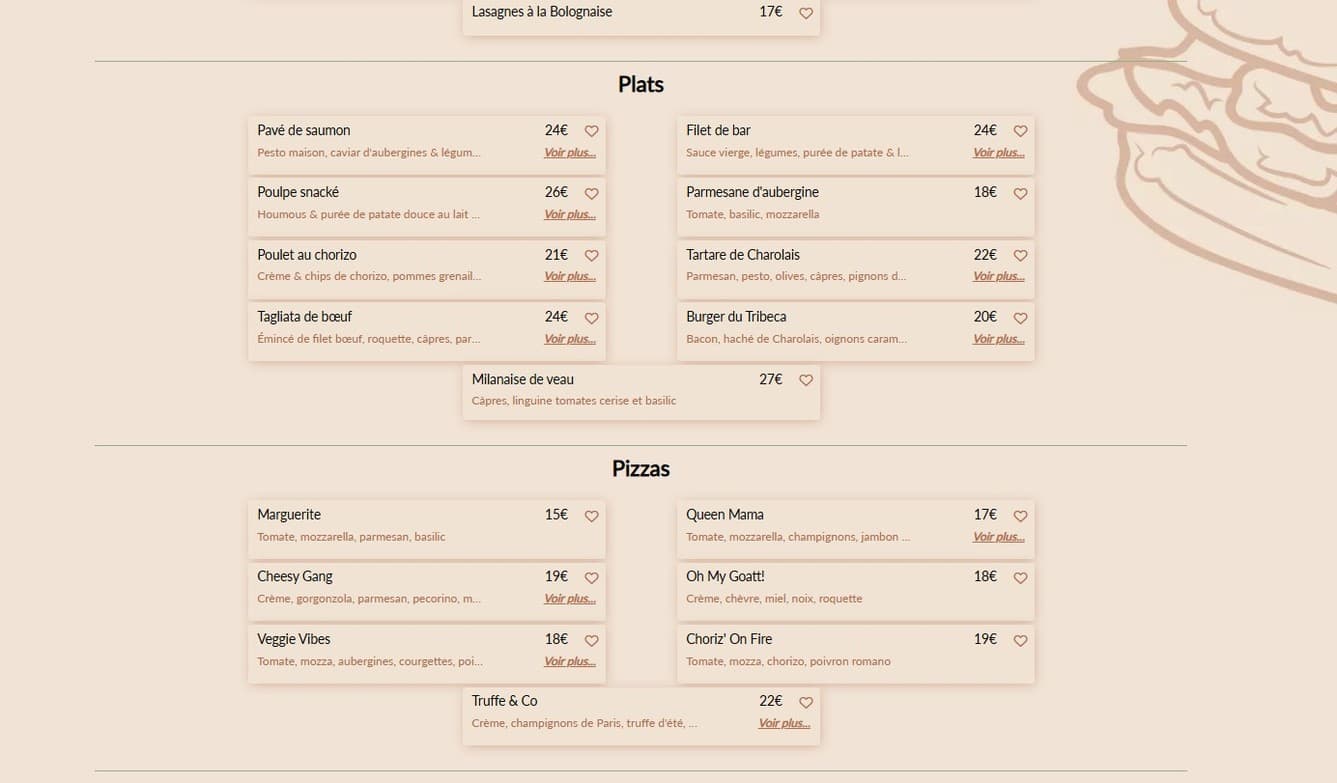Click the heart icon next to Tartare de Charolais
The width and height of the screenshot is (1337, 783).
pos(1020,255)
